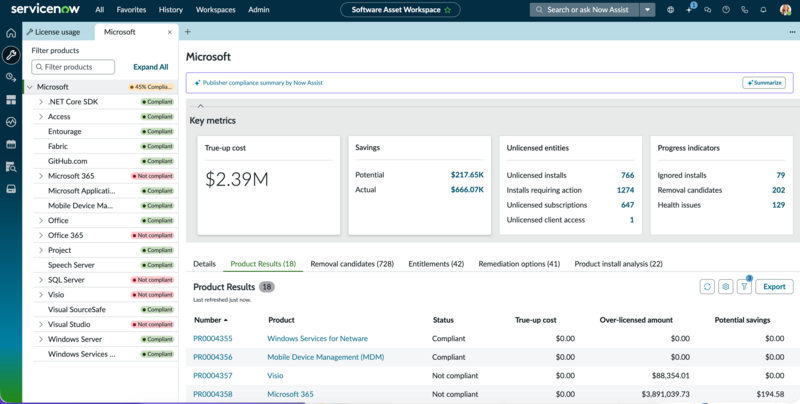800x404 pixels.
Task: Open the All menu
Action: pyautogui.click(x=100, y=10)
